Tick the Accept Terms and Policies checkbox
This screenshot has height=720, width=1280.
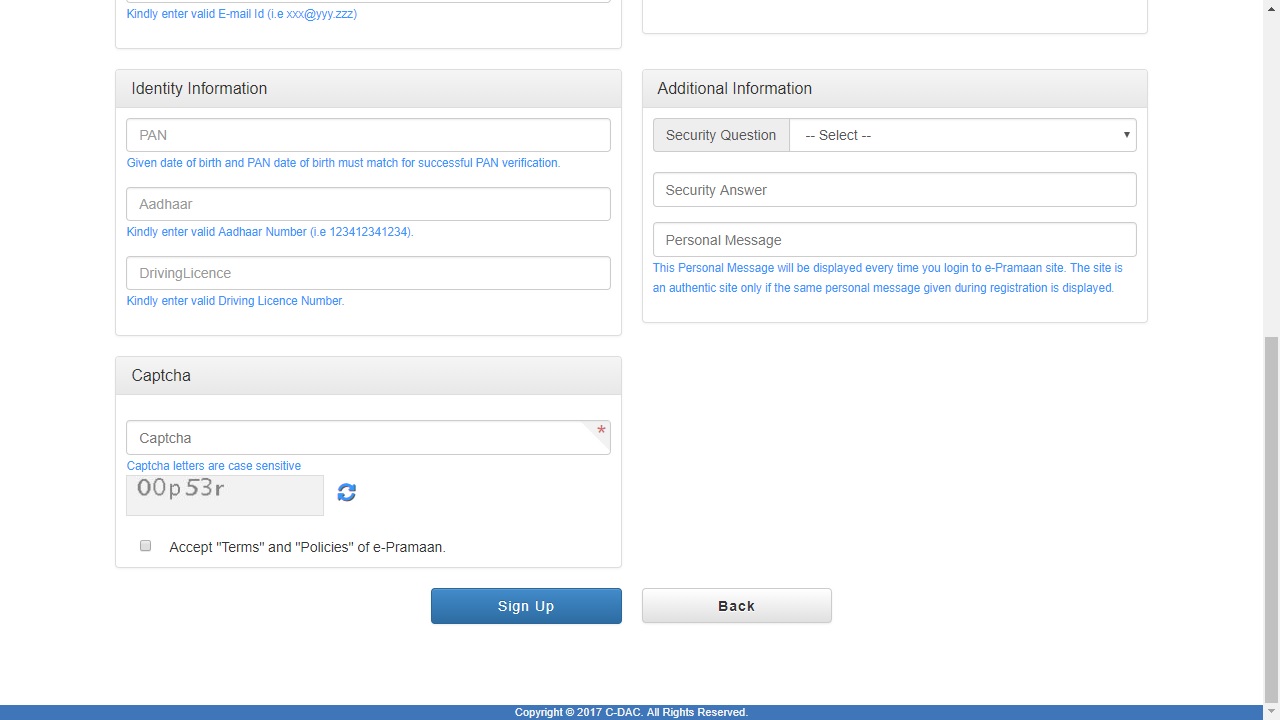click(146, 546)
